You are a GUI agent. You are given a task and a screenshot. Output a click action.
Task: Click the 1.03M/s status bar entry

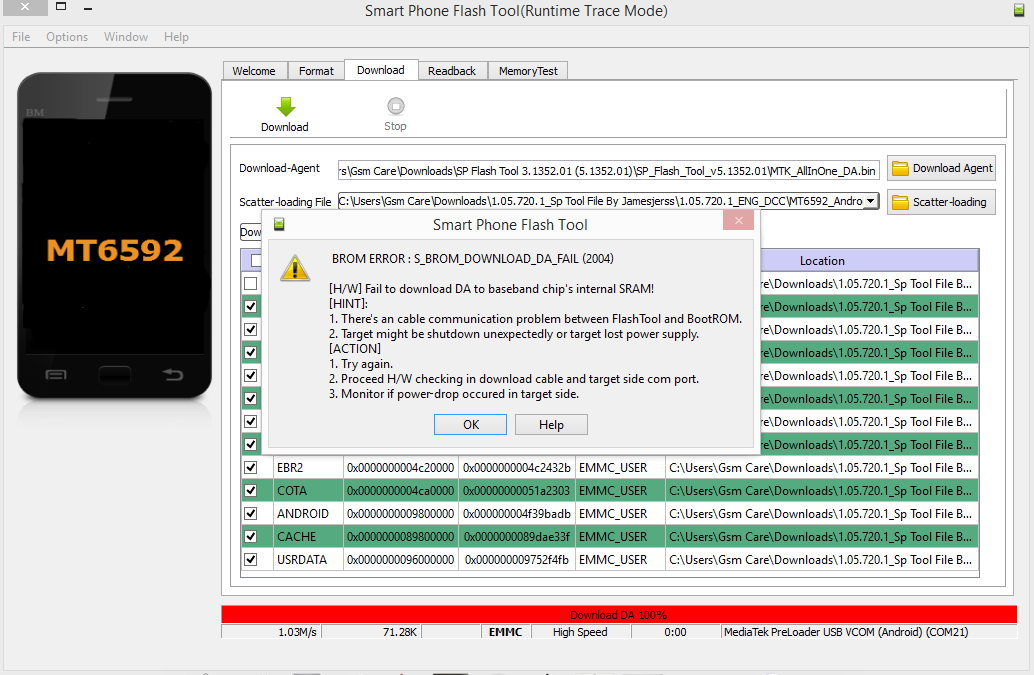[271, 632]
